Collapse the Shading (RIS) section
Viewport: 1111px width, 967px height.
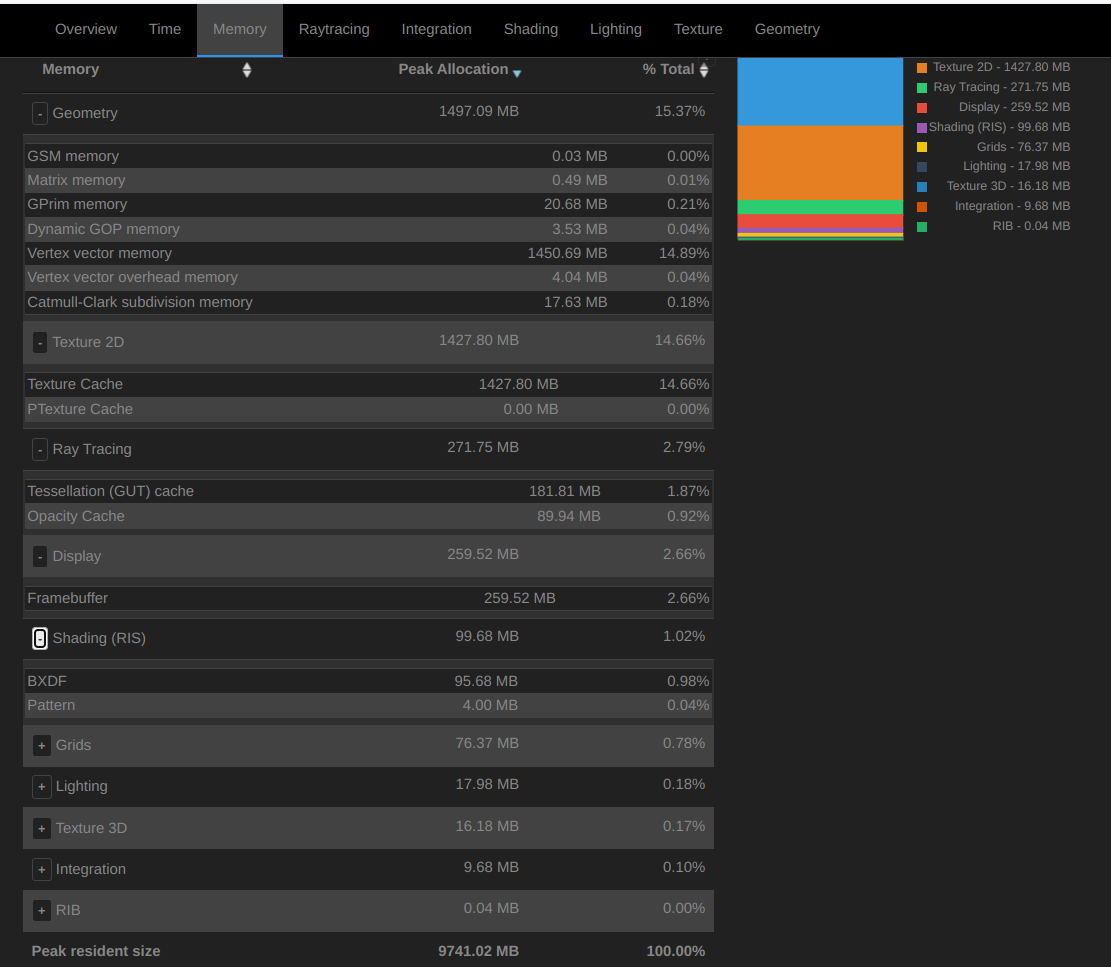tap(40, 638)
